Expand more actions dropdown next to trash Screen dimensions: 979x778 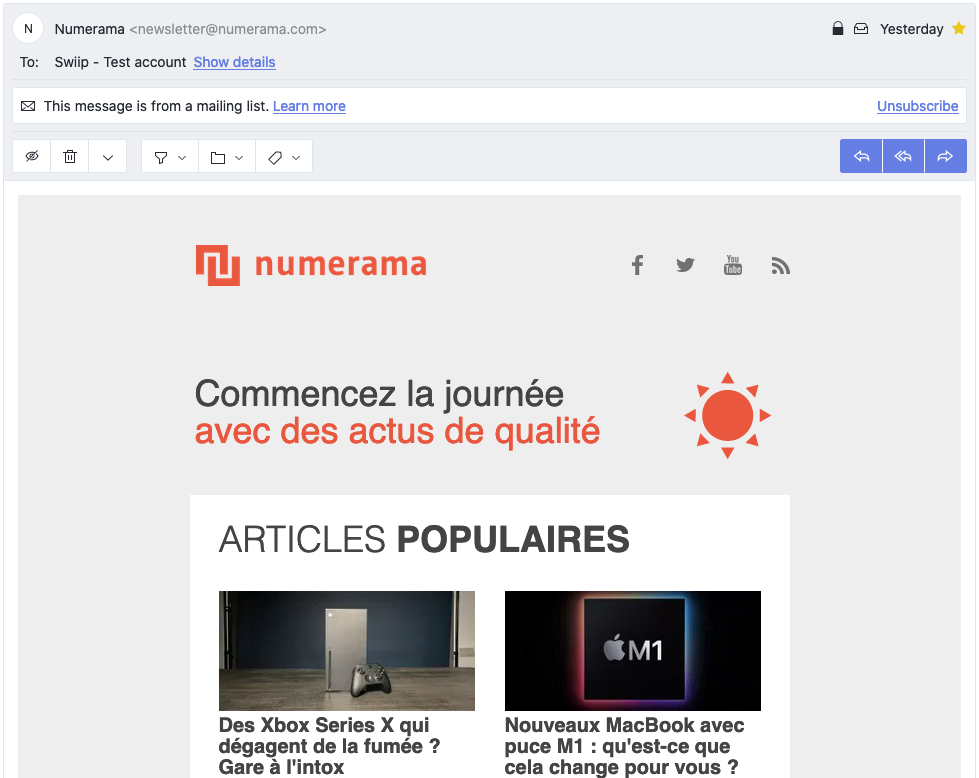point(108,157)
